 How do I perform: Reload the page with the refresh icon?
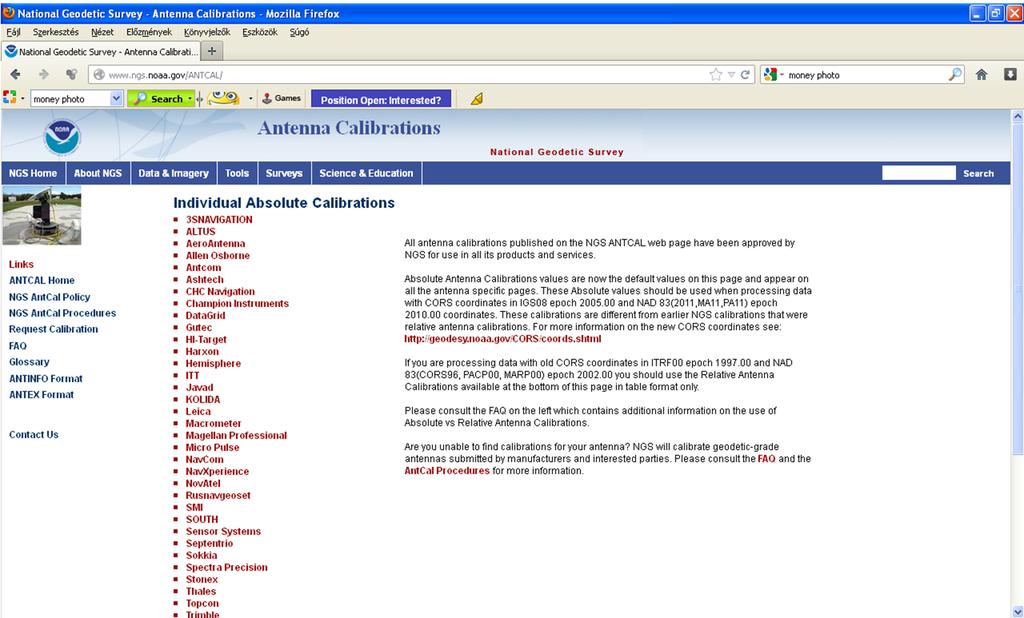point(745,74)
